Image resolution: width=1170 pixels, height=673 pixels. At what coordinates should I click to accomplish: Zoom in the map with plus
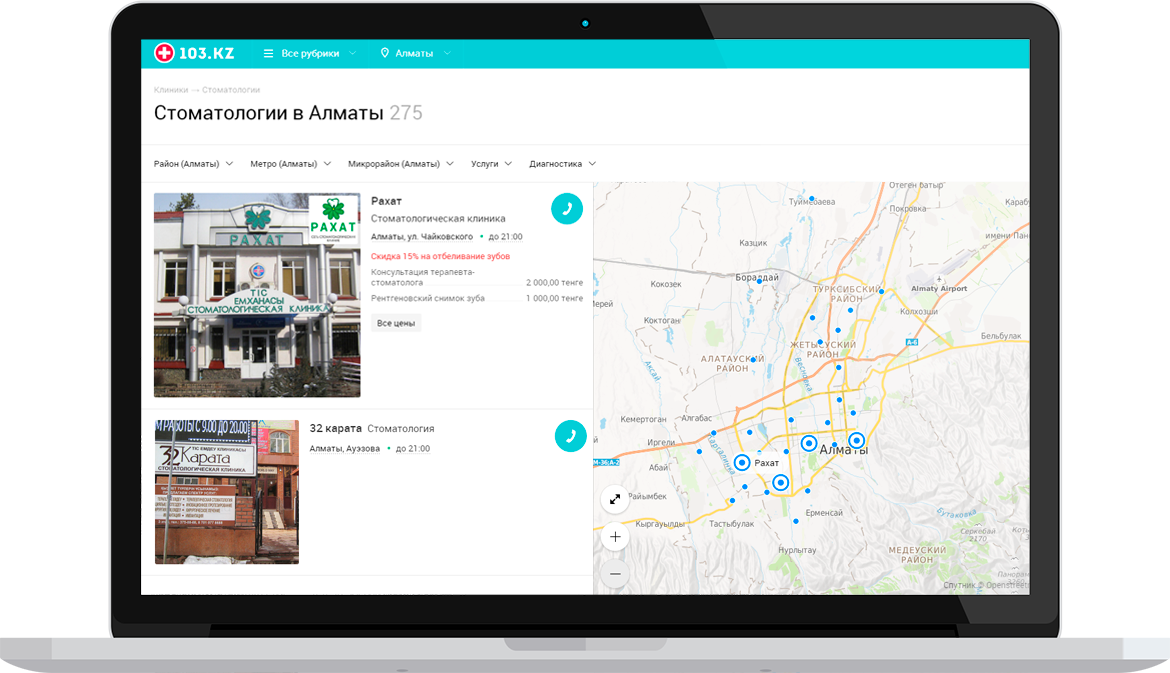(615, 536)
